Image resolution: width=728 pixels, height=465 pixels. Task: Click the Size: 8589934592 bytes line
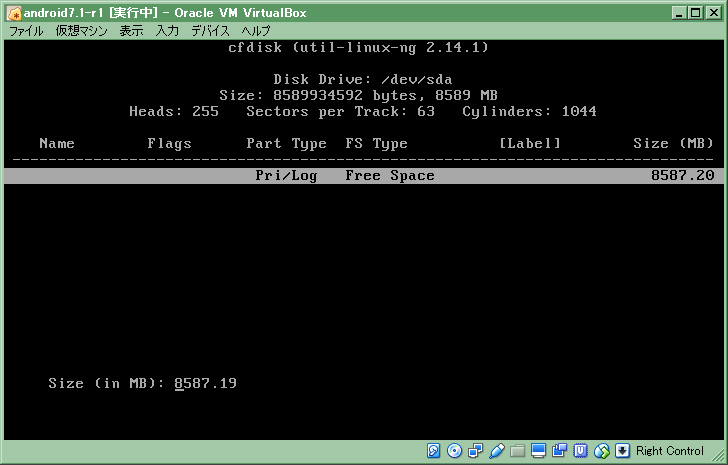(358, 96)
